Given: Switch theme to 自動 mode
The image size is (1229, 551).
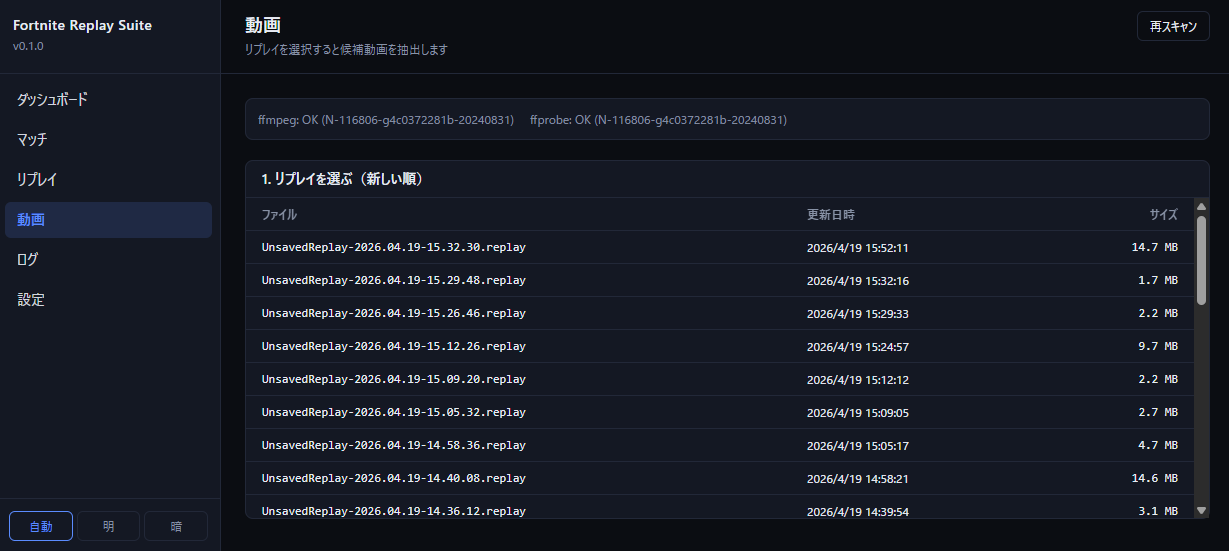Looking at the screenshot, I should point(41,526).
